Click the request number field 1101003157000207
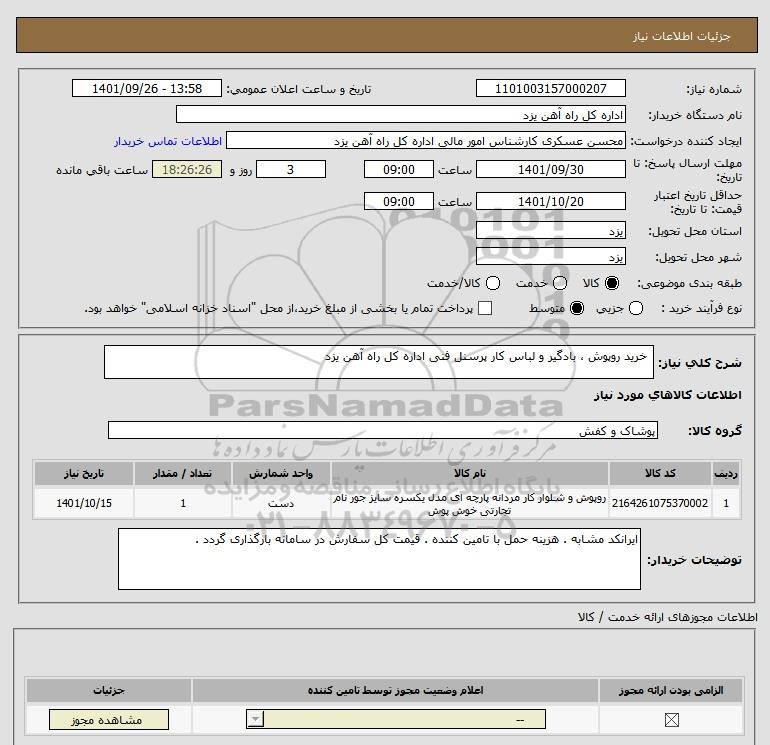The width and height of the screenshot is (770, 745). [550, 88]
